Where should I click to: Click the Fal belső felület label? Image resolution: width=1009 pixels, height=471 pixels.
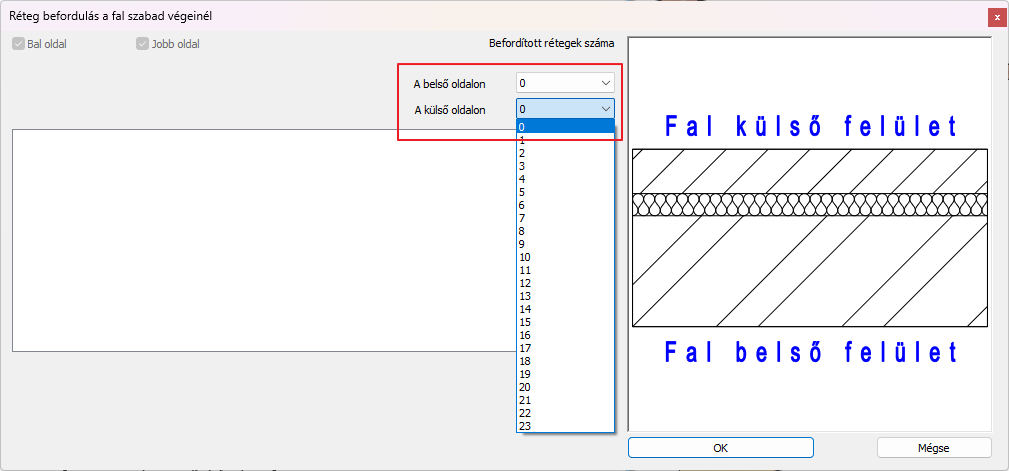[x=810, y=352]
